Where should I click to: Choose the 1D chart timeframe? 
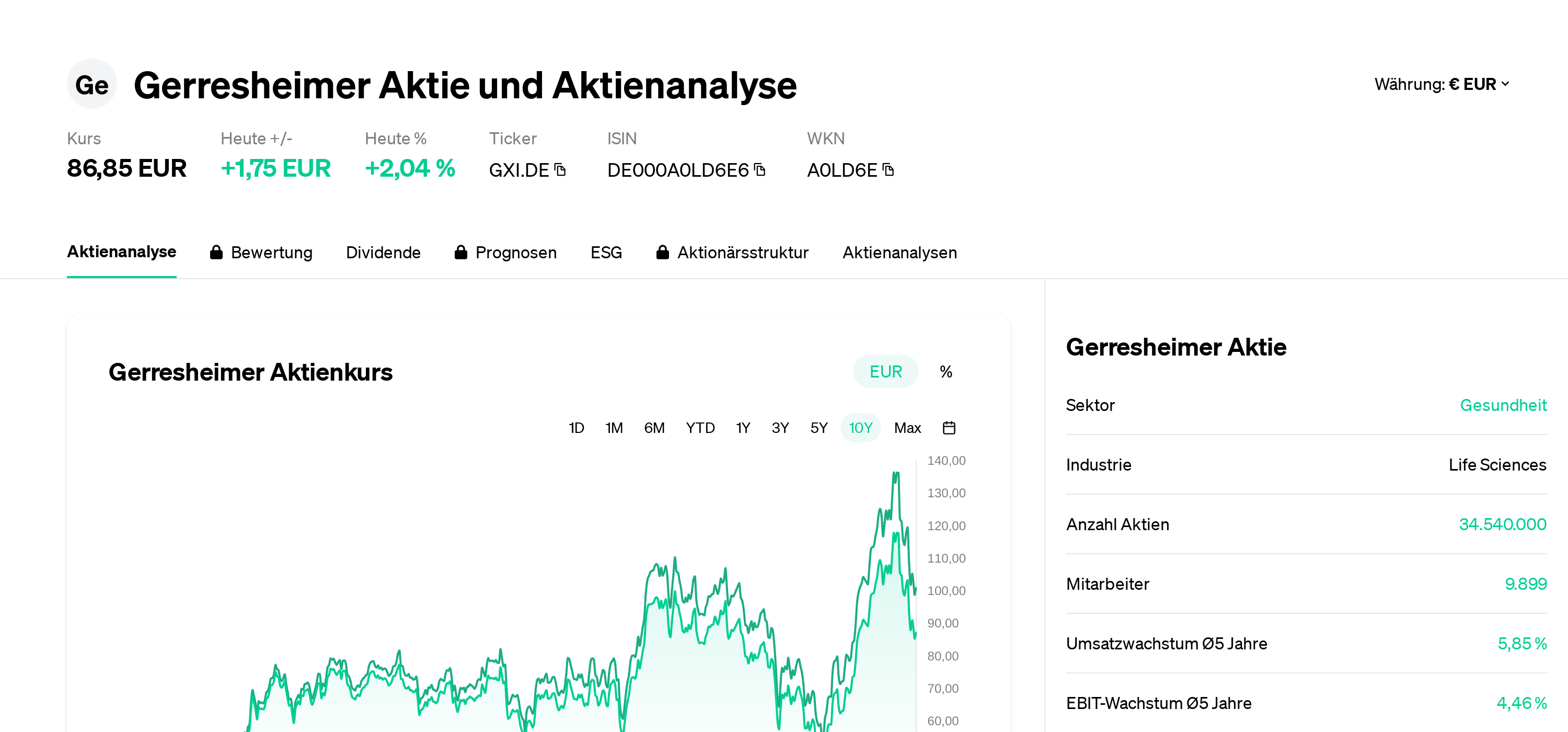pyautogui.click(x=576, y=428)
